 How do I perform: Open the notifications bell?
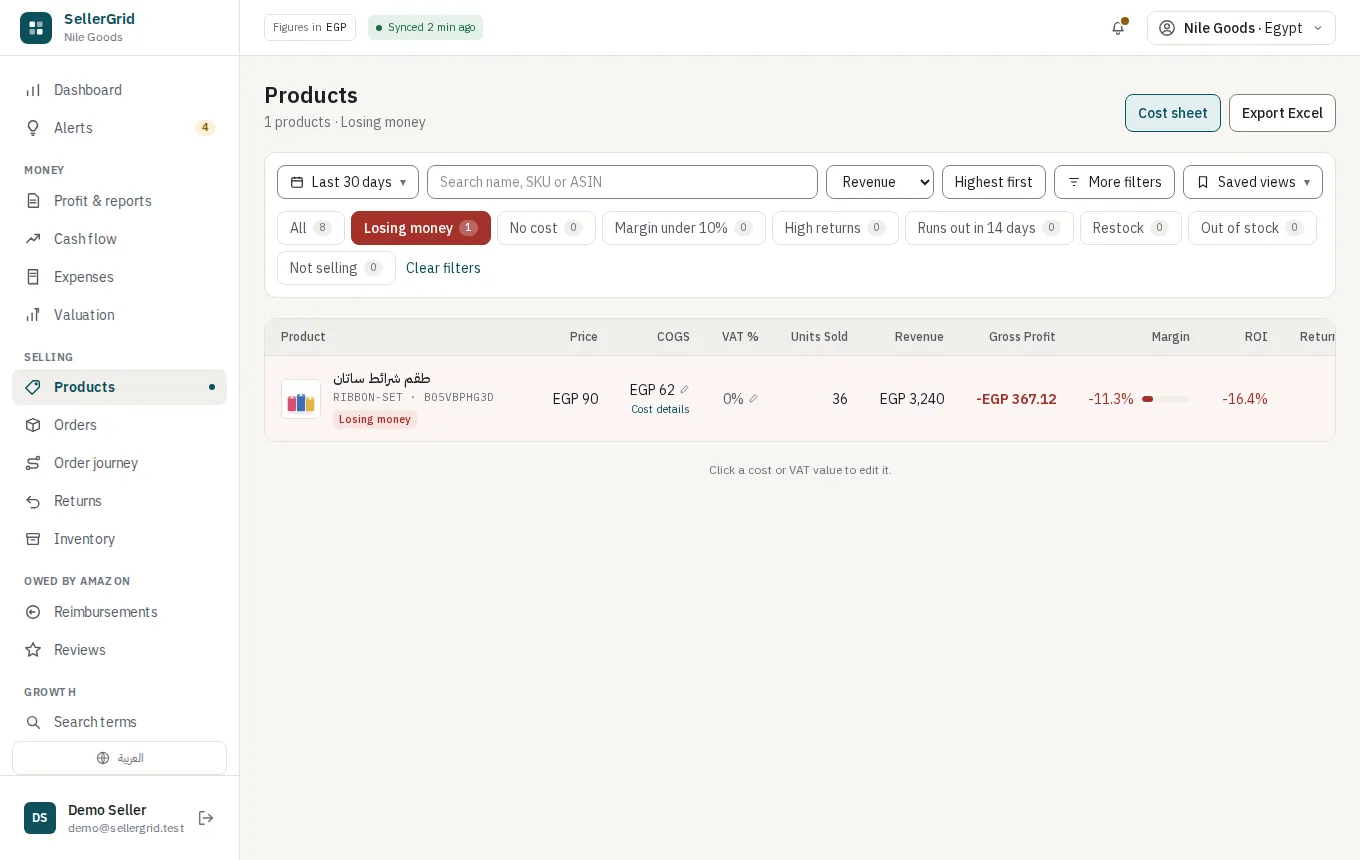click(1118, 28)
